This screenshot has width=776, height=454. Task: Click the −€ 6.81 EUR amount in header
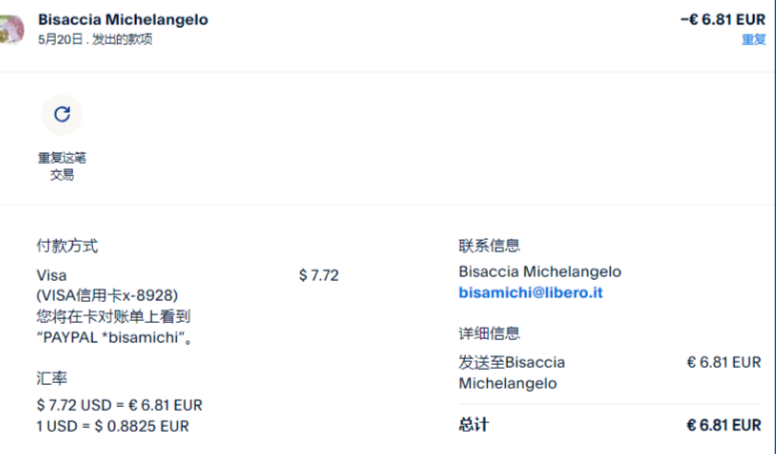[x=722, y=20]
